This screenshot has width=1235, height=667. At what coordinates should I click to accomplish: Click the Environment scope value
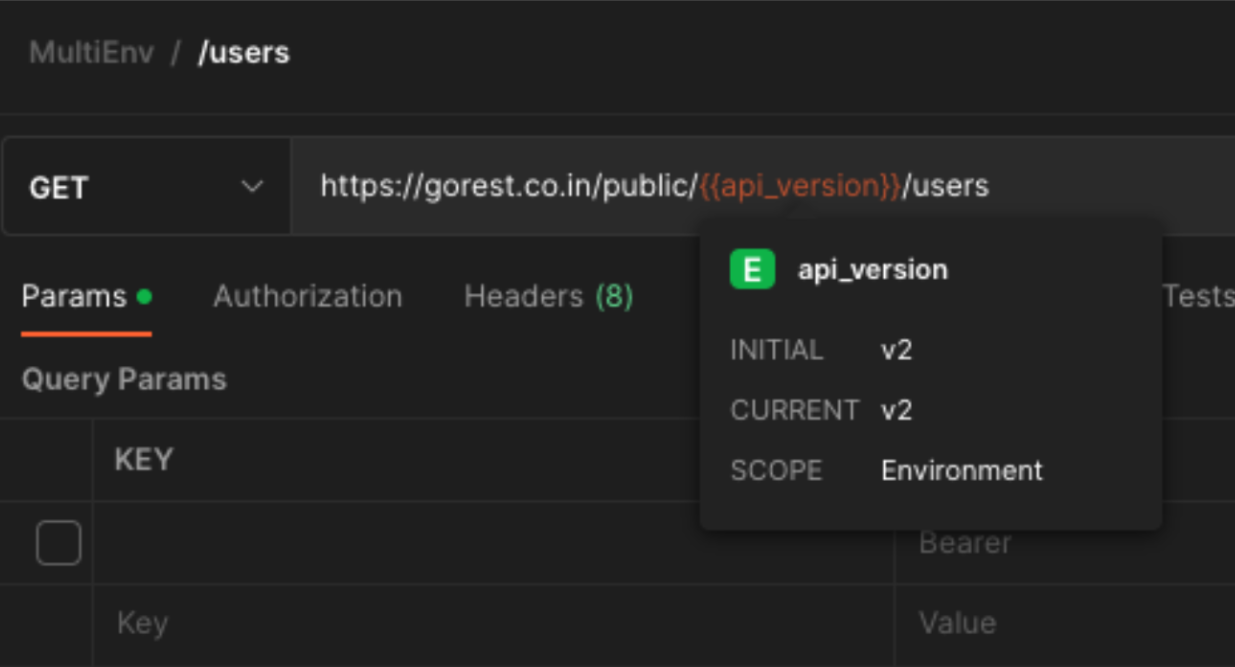tap(961, 470)
